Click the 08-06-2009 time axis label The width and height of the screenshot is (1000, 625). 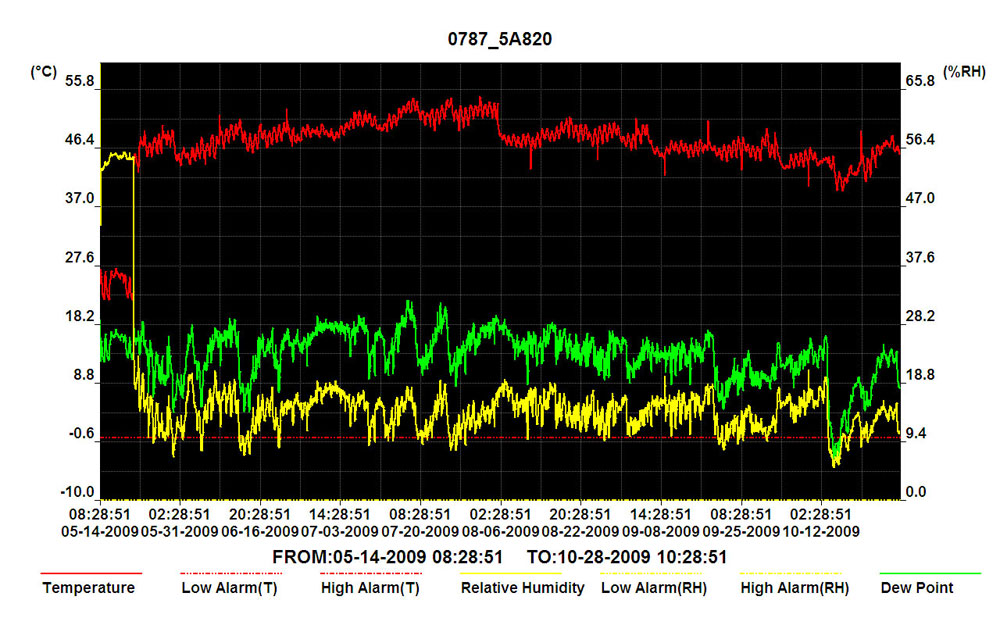500,531
